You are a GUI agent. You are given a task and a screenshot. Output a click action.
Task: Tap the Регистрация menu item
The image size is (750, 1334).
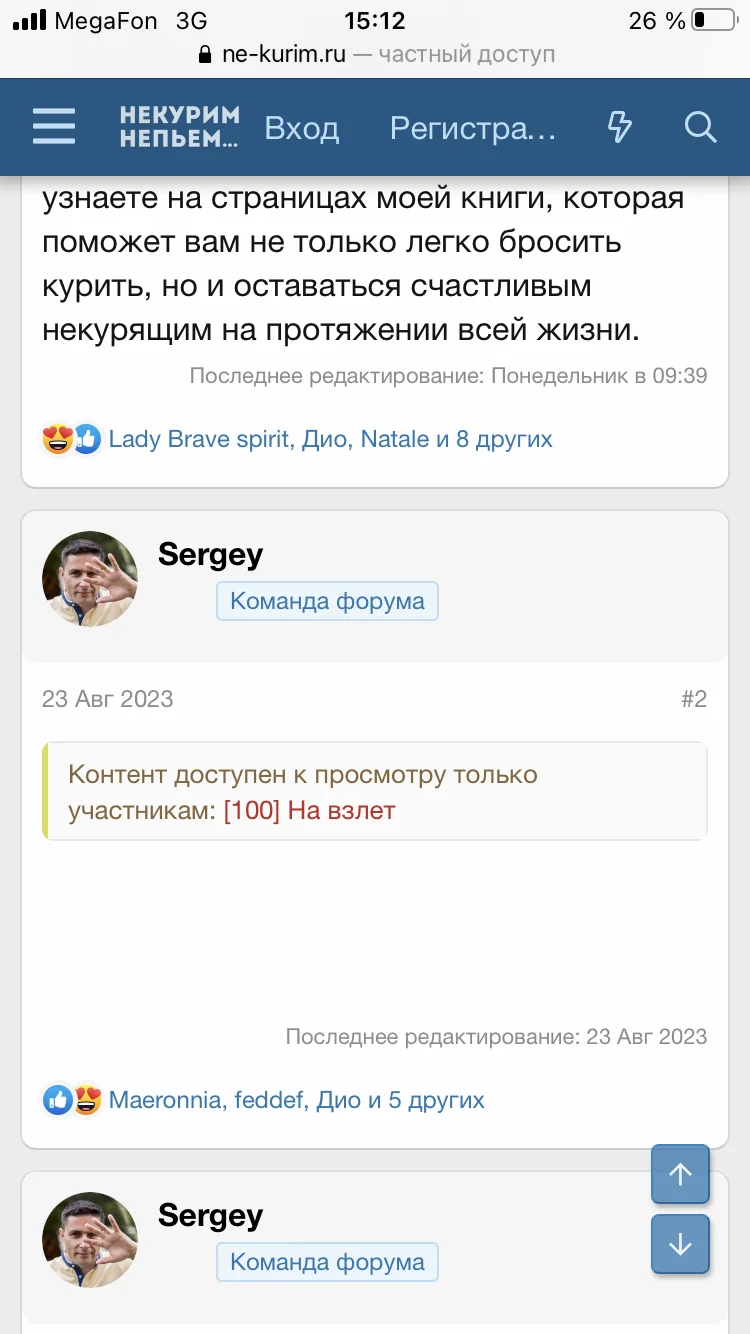(x=472, y=128)
